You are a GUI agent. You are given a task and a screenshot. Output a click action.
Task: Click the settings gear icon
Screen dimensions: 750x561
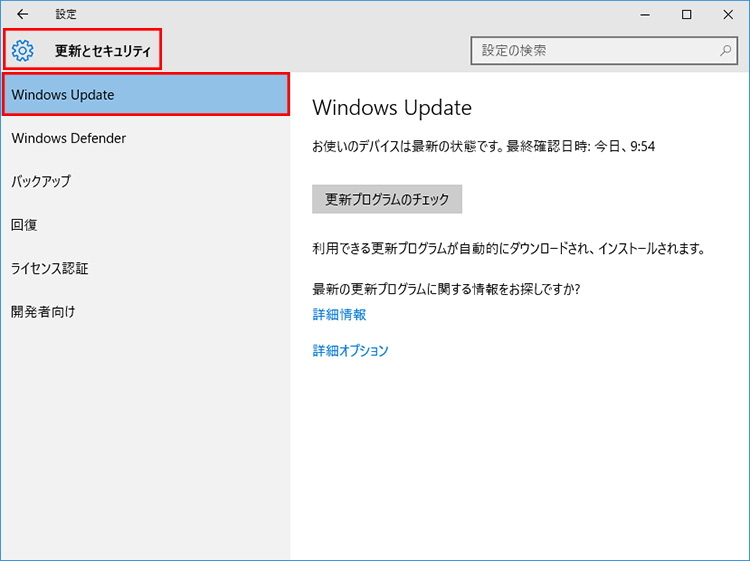tap(23, 51)
